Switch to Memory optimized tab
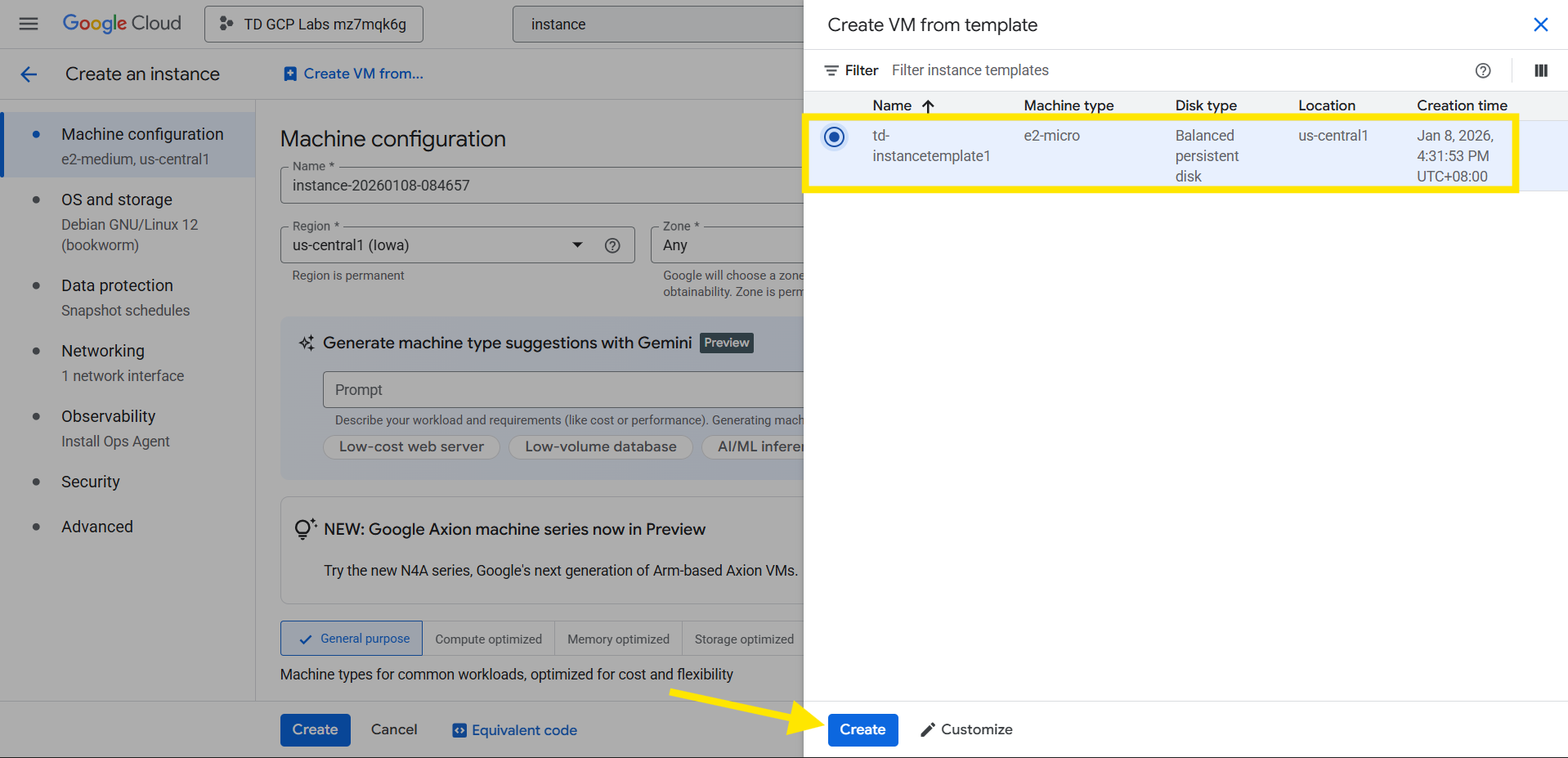 [x=618, y=639]
